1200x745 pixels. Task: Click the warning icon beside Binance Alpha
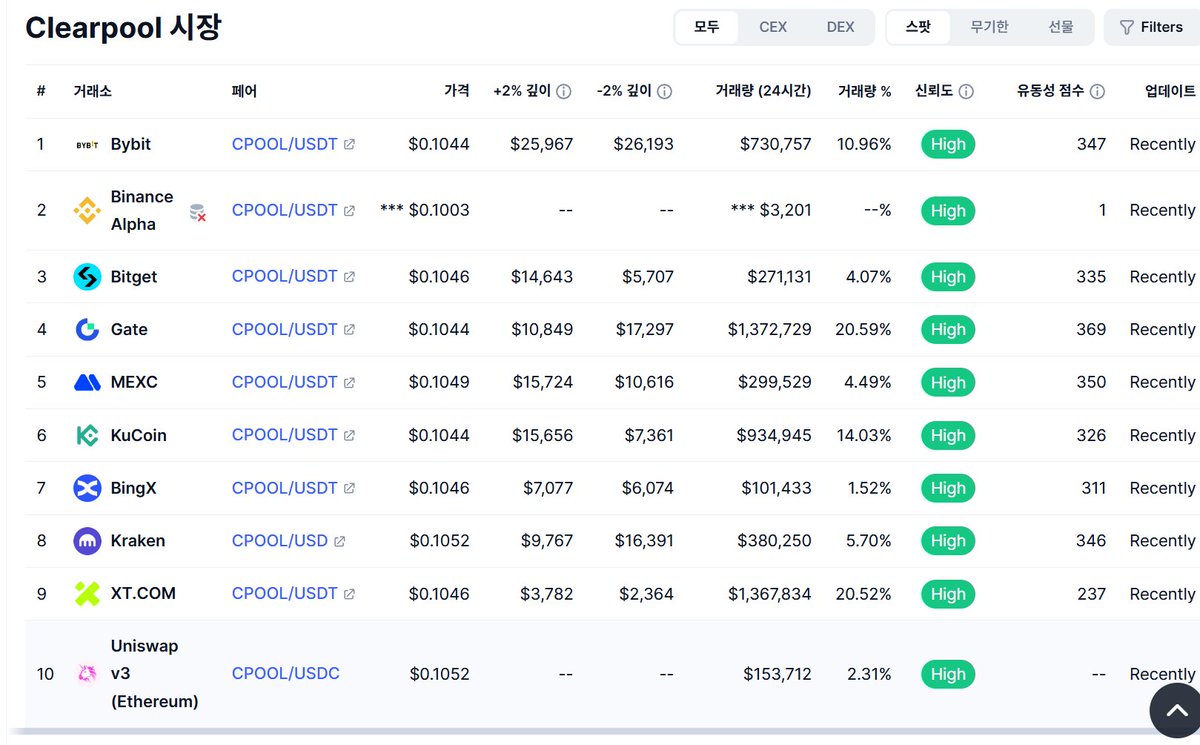click(x=198, y=212)
